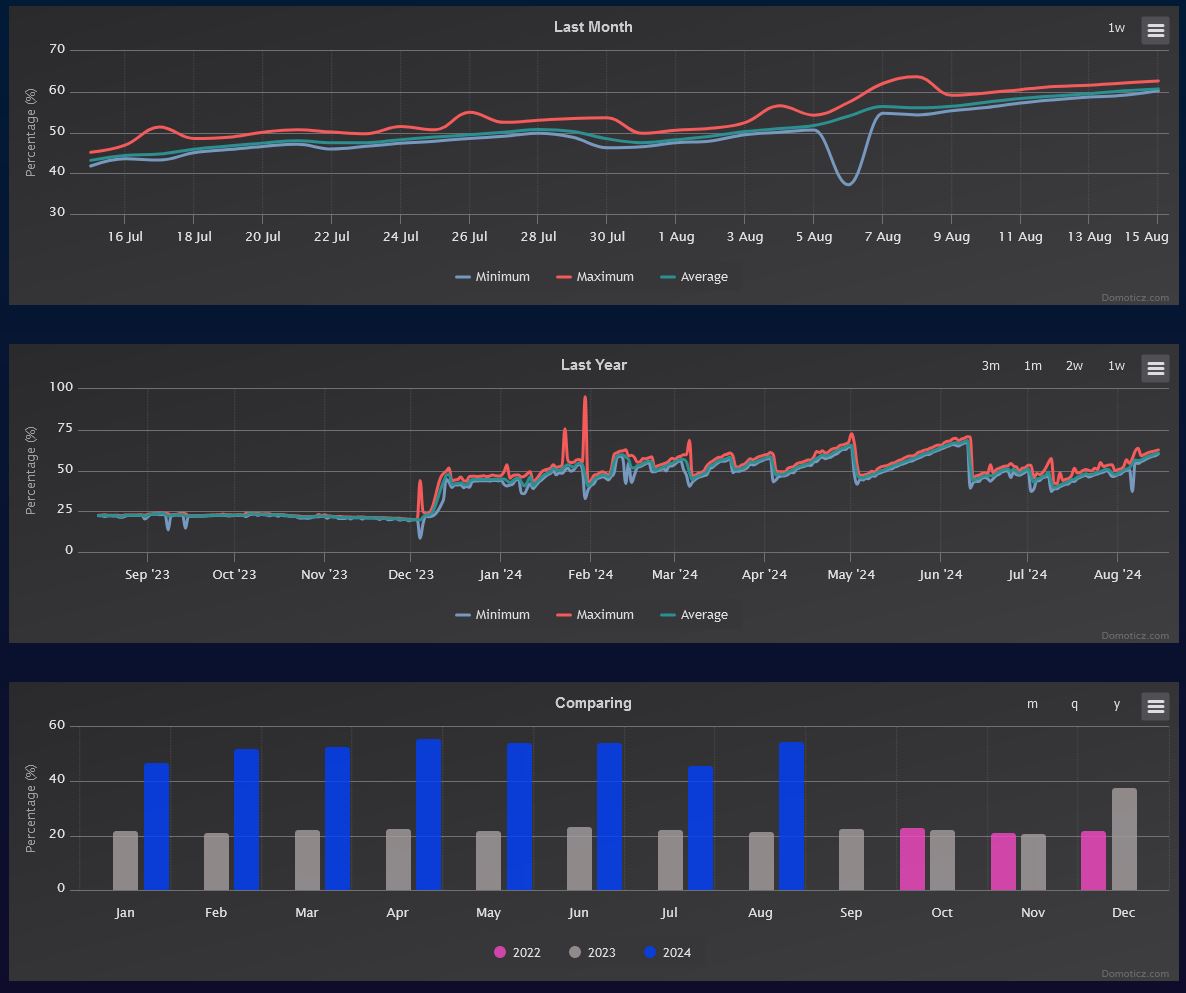Open the Last Month chart hamburger menu
This screenshot has width=1186, height=993.
1155,30
